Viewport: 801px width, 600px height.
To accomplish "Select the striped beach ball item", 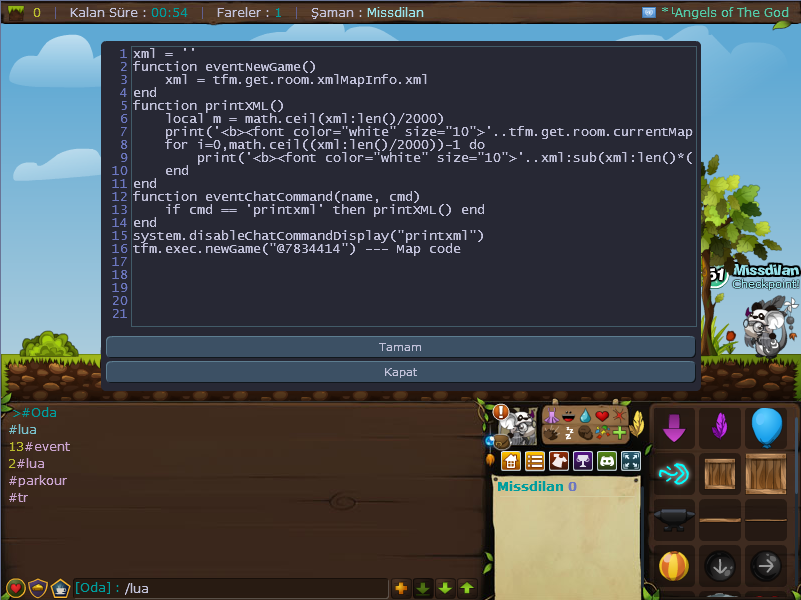I will (674, 565).
